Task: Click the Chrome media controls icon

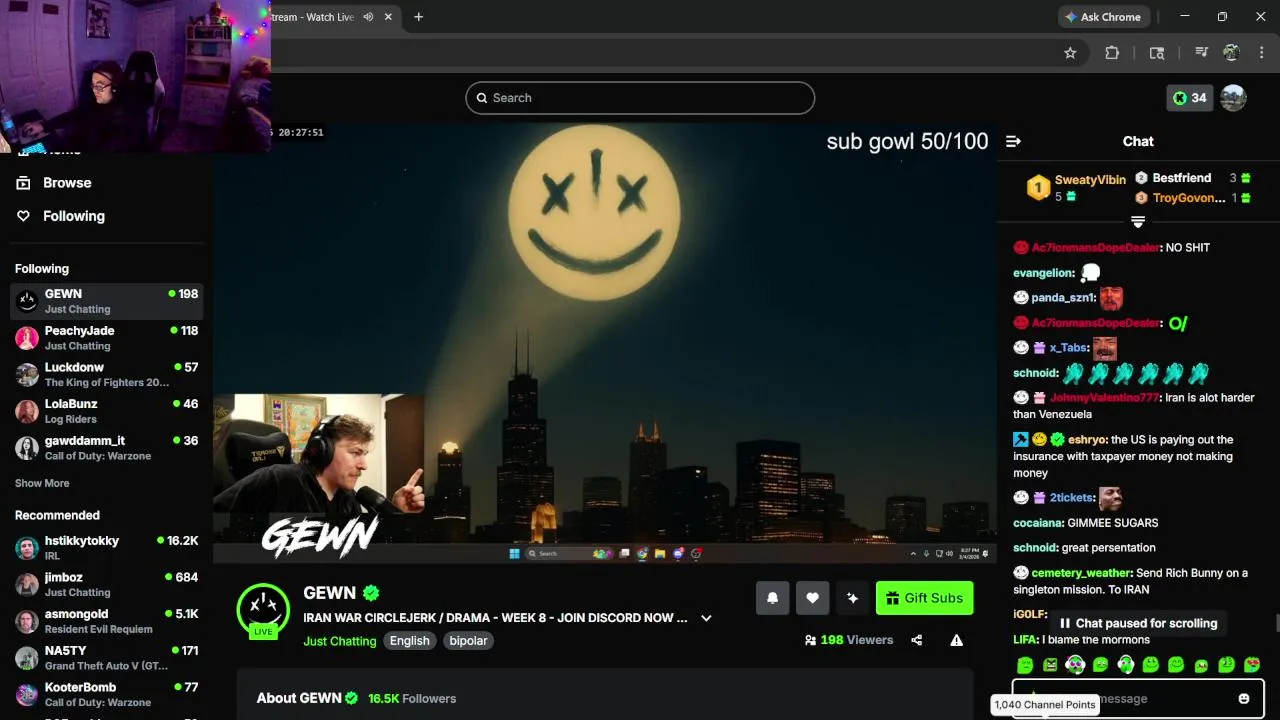Action: [x=1201, y=53]
